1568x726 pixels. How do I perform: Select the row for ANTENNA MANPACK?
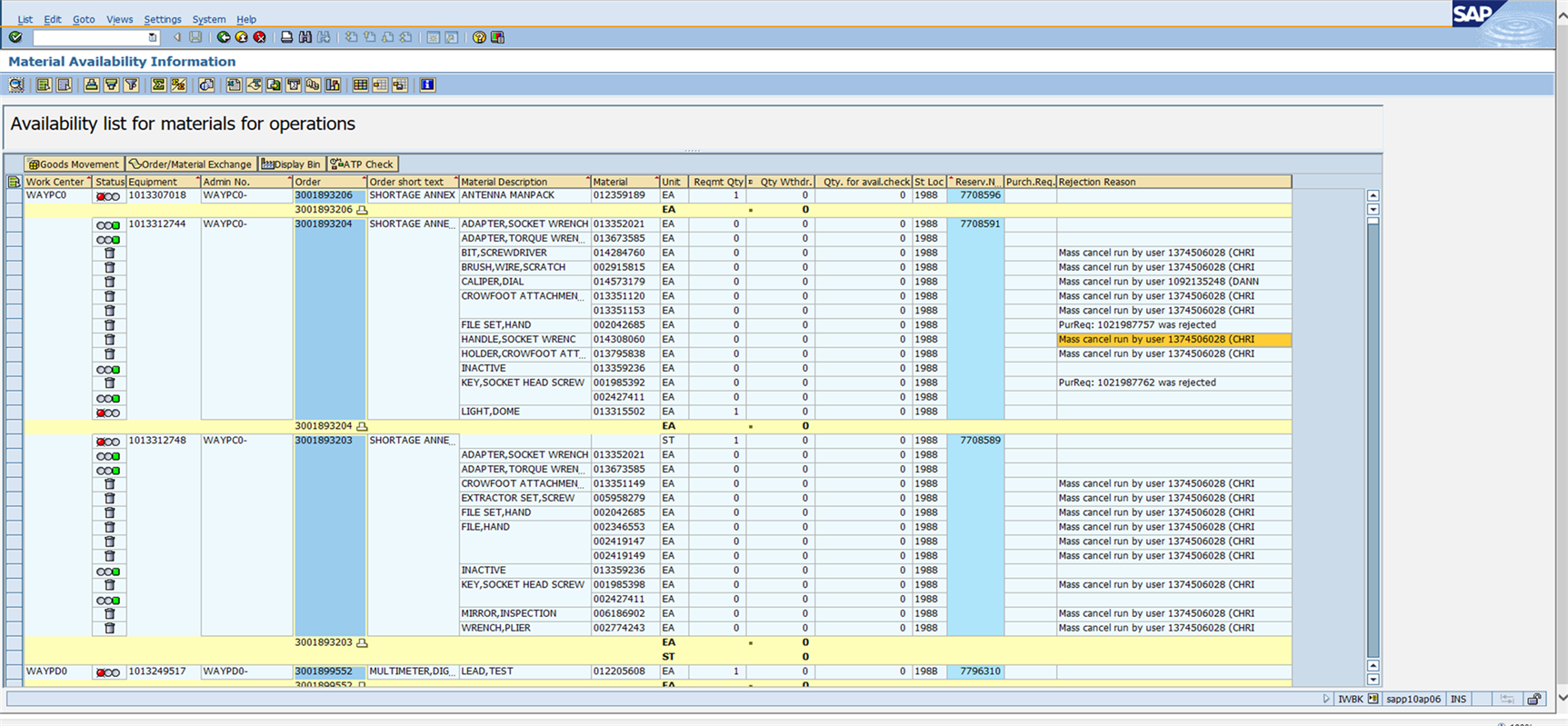pos(14,195)
